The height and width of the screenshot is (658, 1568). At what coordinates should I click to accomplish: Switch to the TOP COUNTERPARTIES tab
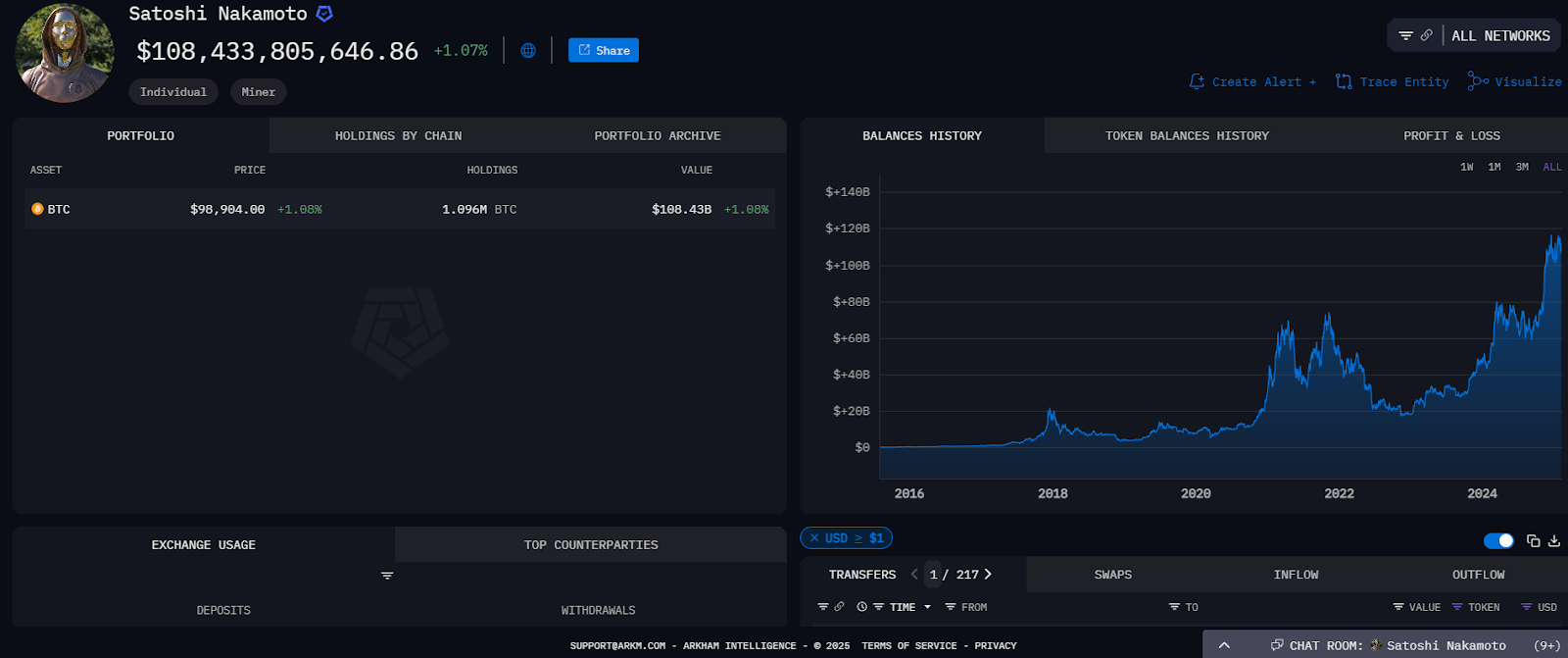coord(591,544)
